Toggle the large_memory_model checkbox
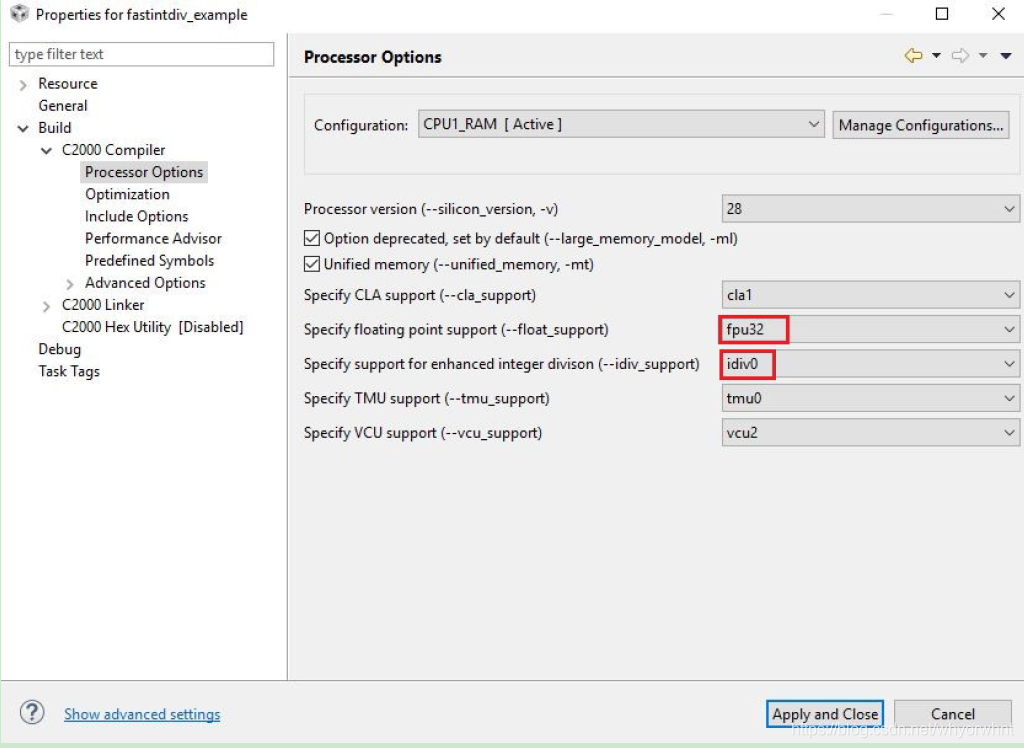1024x748 pixels. click(312, 238)
